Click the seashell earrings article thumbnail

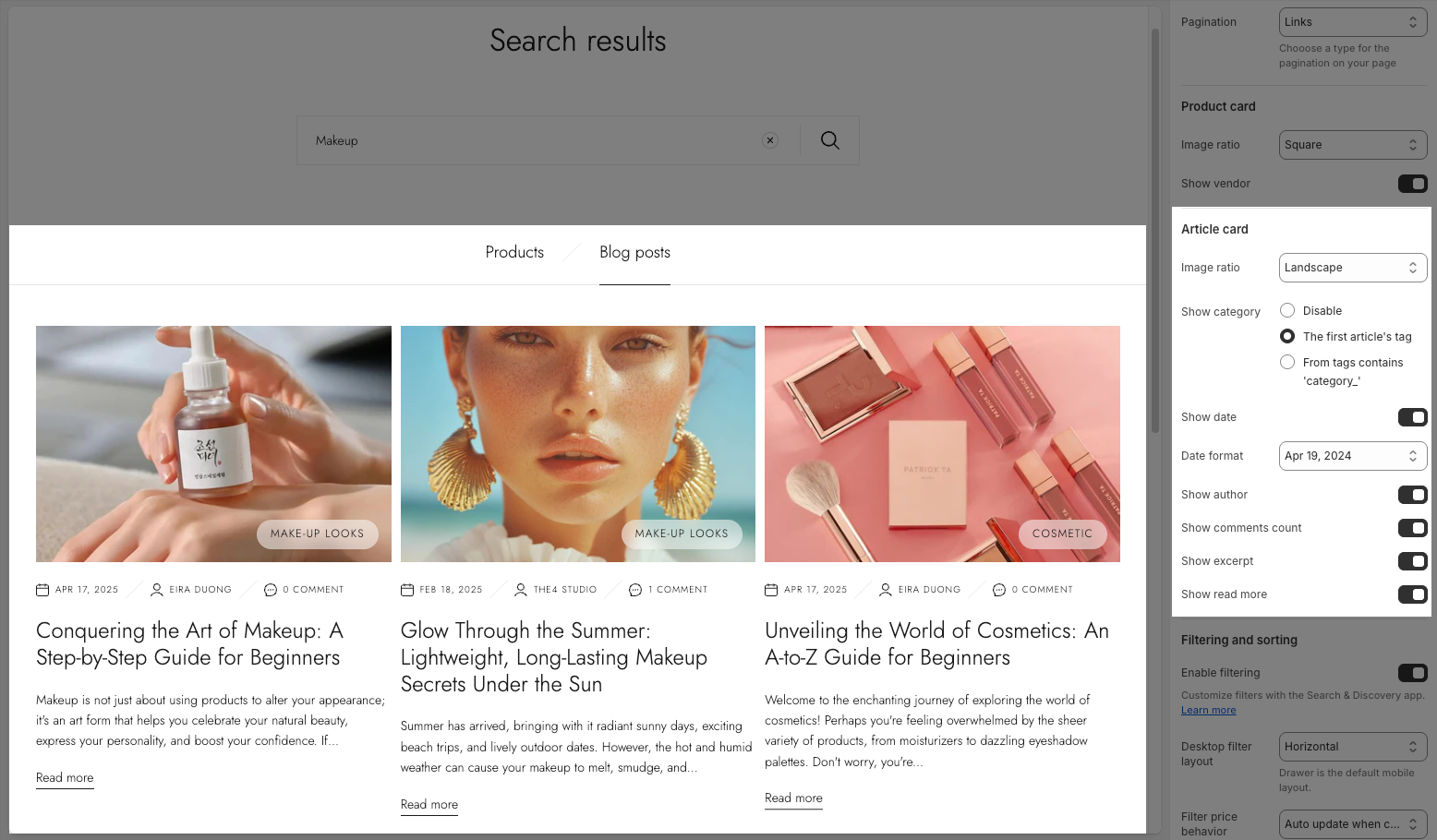coord(578,443)
